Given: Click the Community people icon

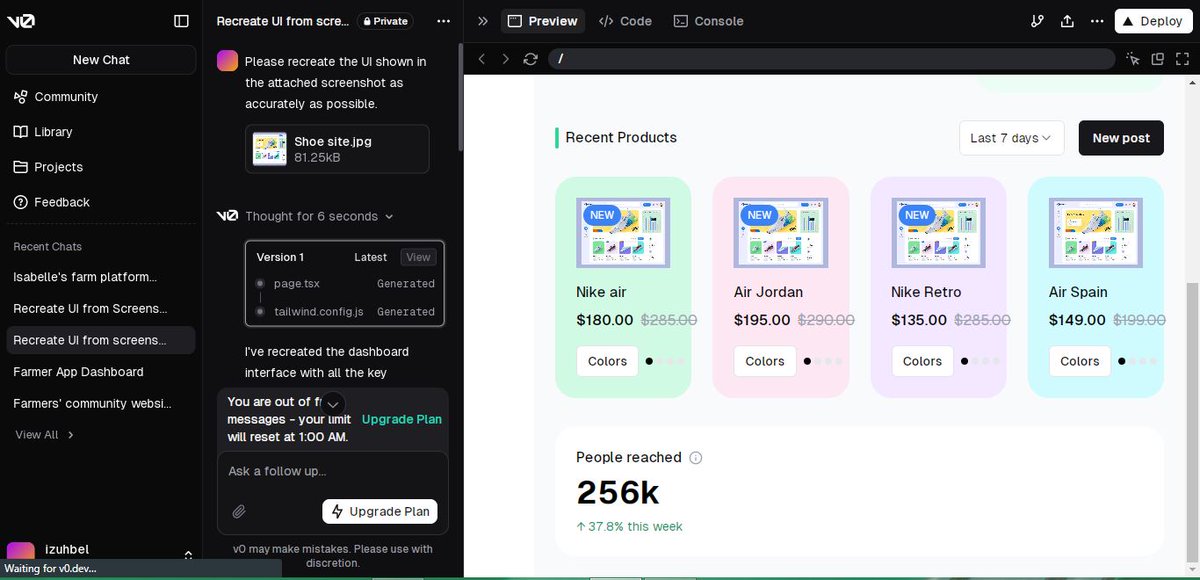Looking at the screenshot, I should 21,97.
